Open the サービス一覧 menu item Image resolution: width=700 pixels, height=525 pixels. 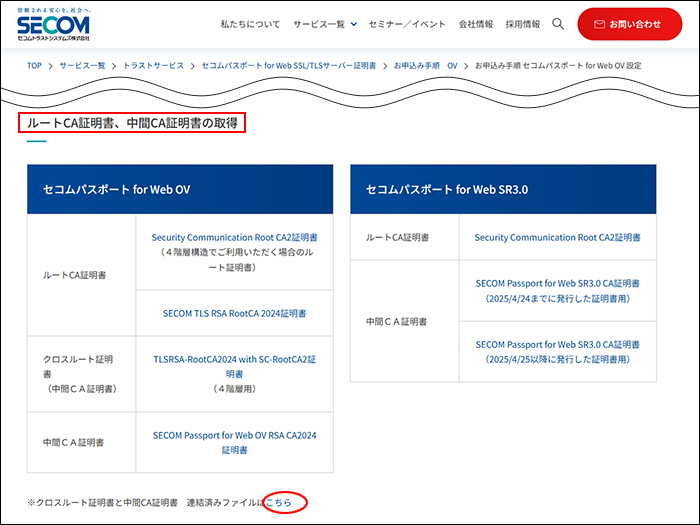[x=319, y=24]
